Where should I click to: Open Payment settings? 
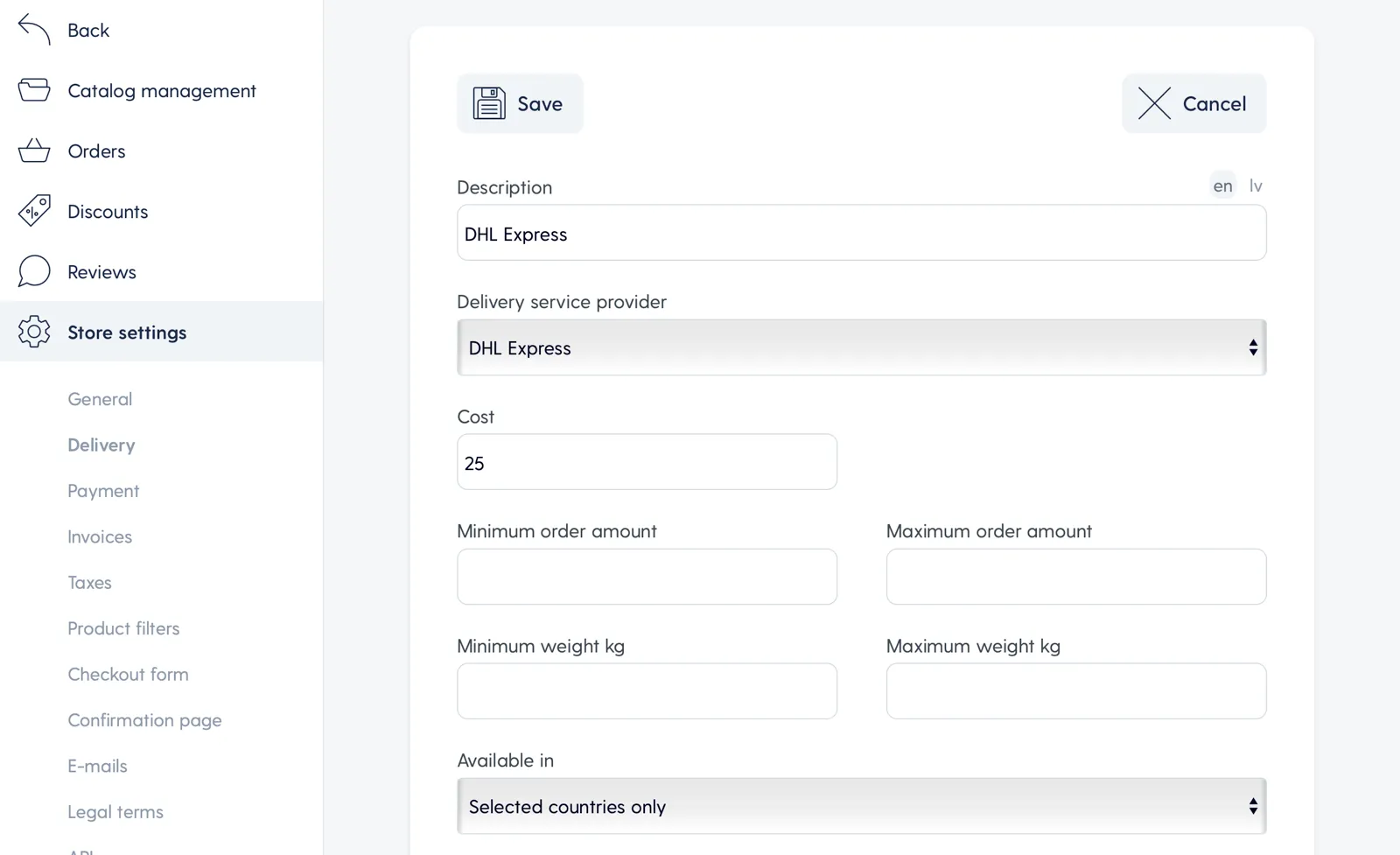coord(103,491)
